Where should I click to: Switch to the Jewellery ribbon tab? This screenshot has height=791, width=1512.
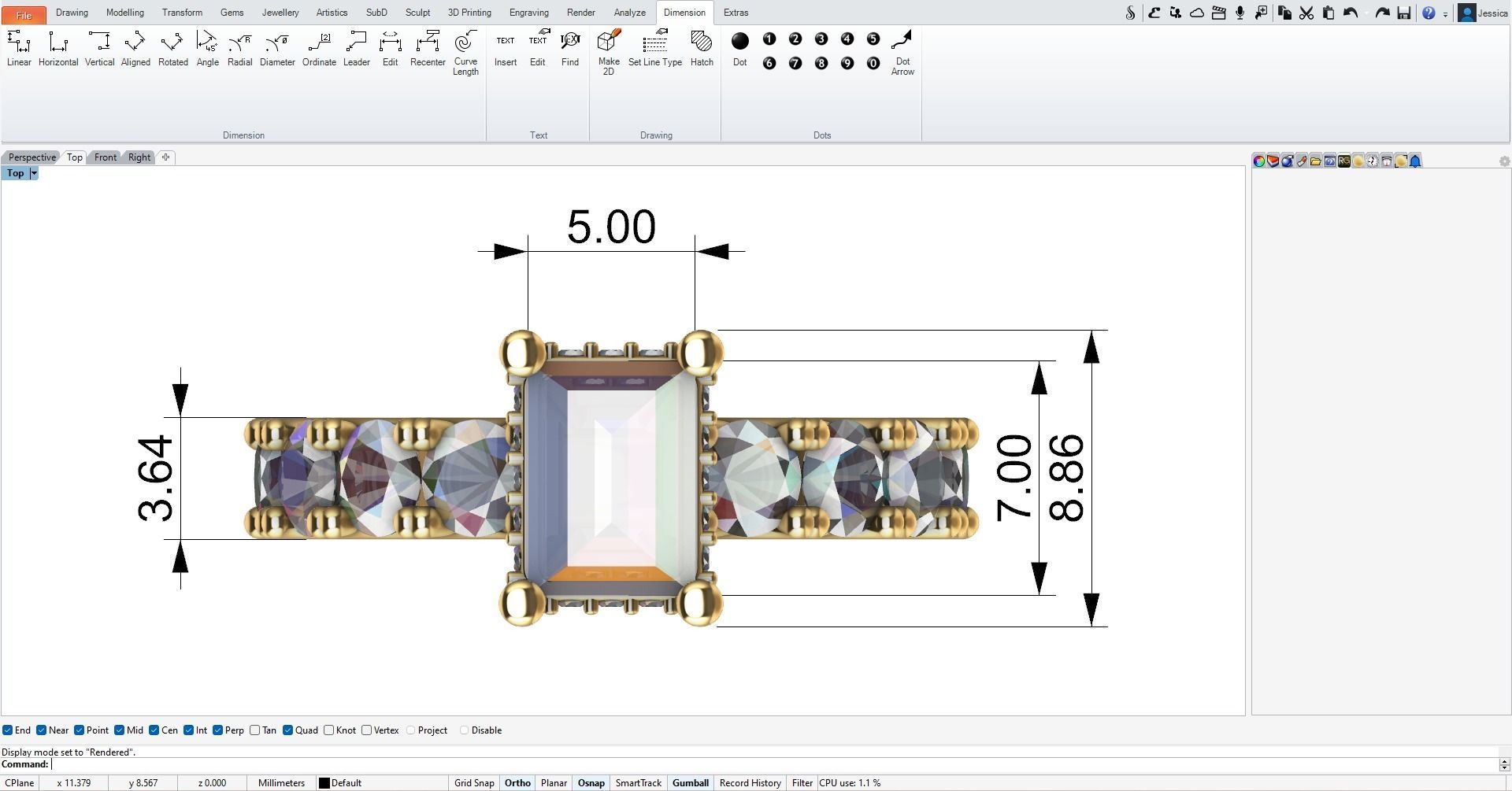click(x=280, y=13)
